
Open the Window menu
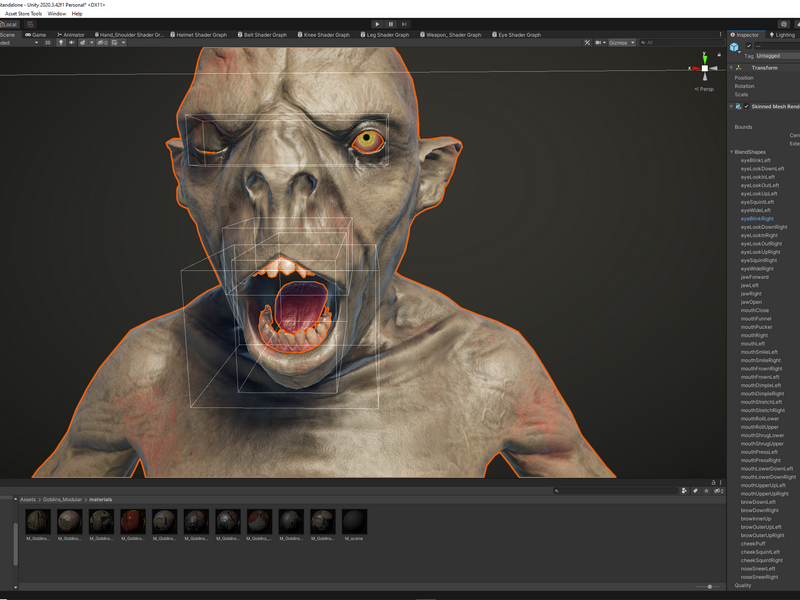point(57,14)
